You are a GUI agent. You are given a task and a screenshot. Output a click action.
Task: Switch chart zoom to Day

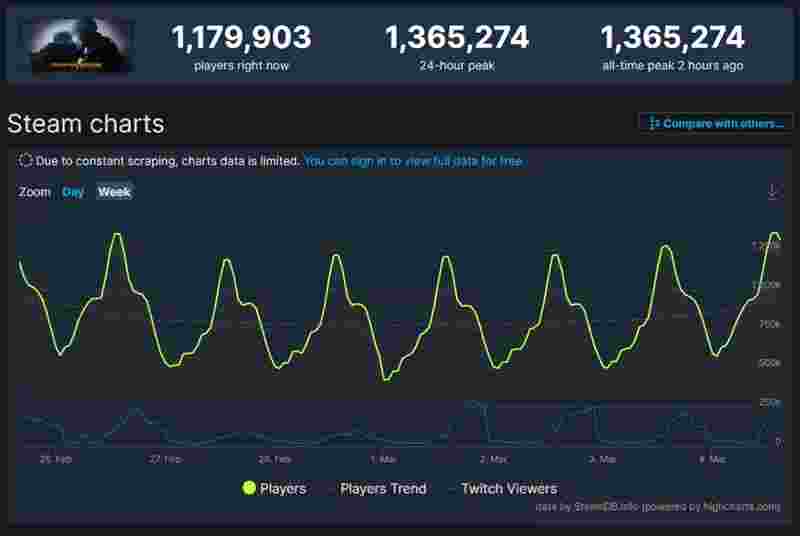coord(72,192)
